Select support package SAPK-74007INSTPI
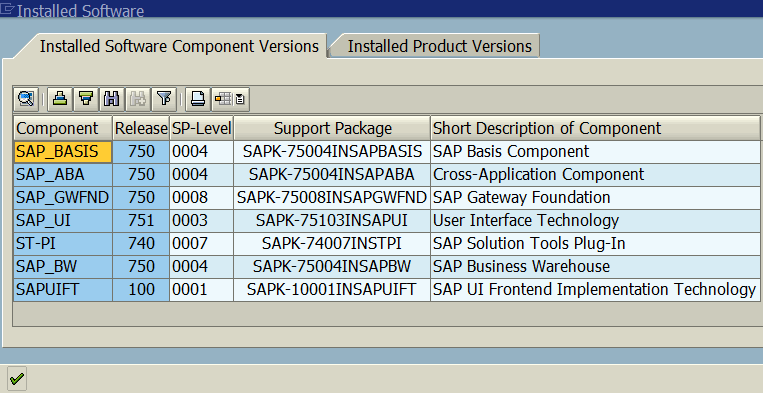Screen dimensions: 763x393 coord(332,243)
